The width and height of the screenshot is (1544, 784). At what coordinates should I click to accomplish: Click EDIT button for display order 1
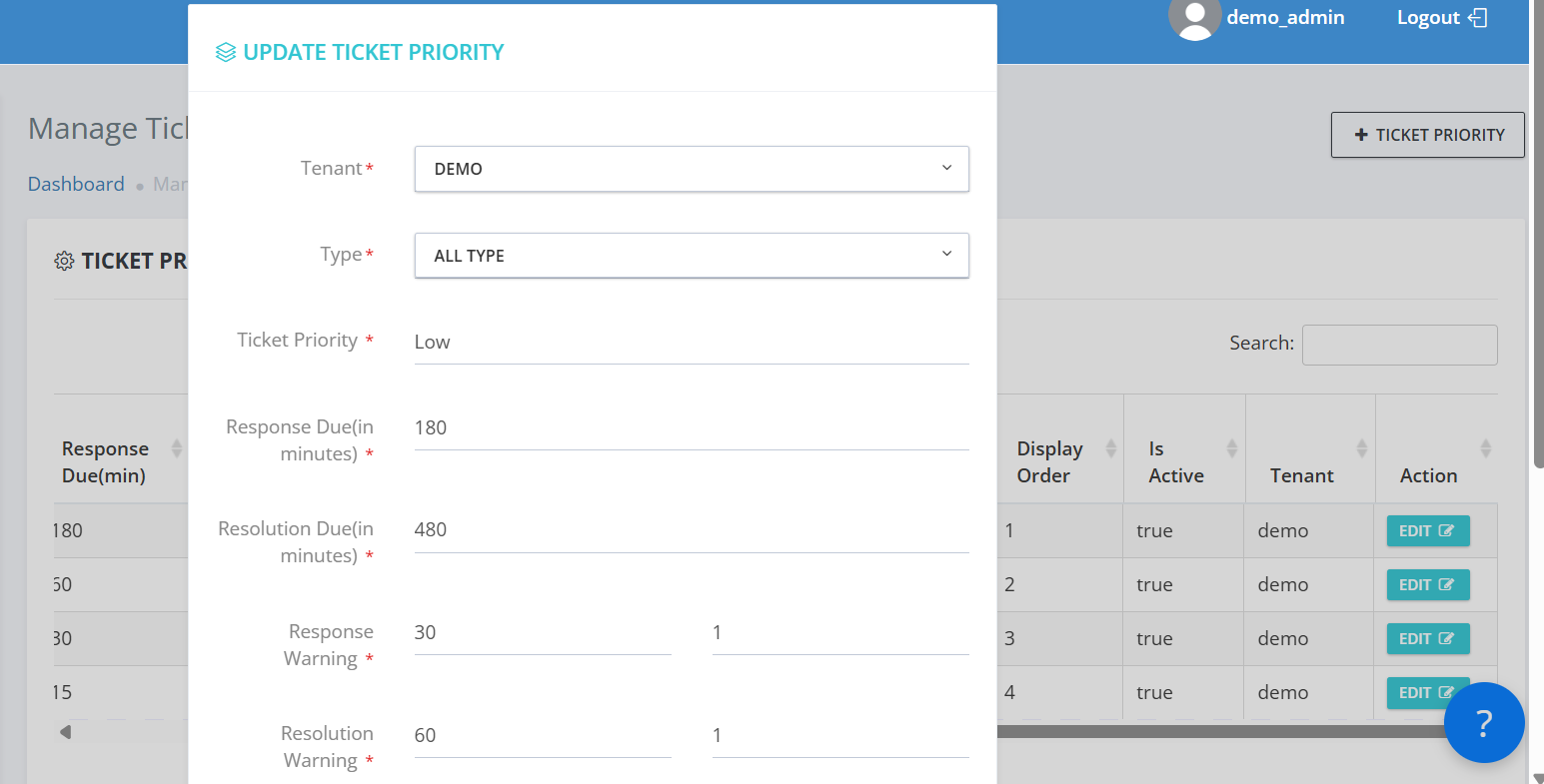click(x=1428, y=530)
